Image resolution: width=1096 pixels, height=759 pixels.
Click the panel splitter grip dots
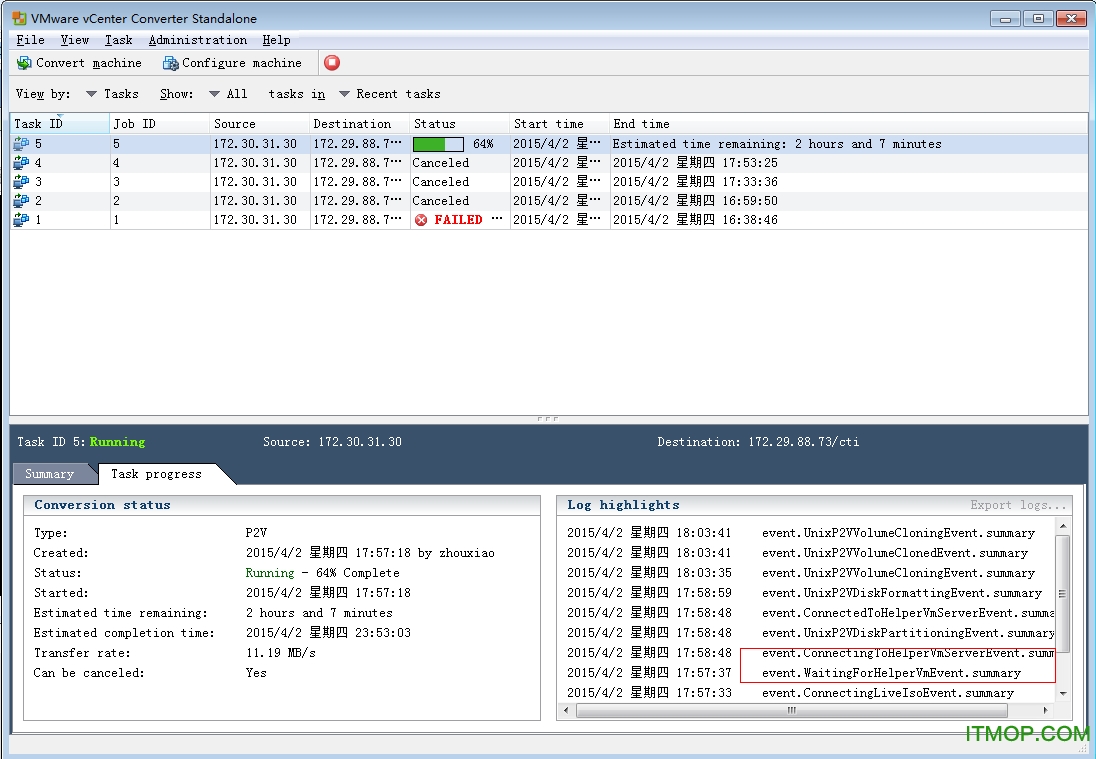point(548,419)
